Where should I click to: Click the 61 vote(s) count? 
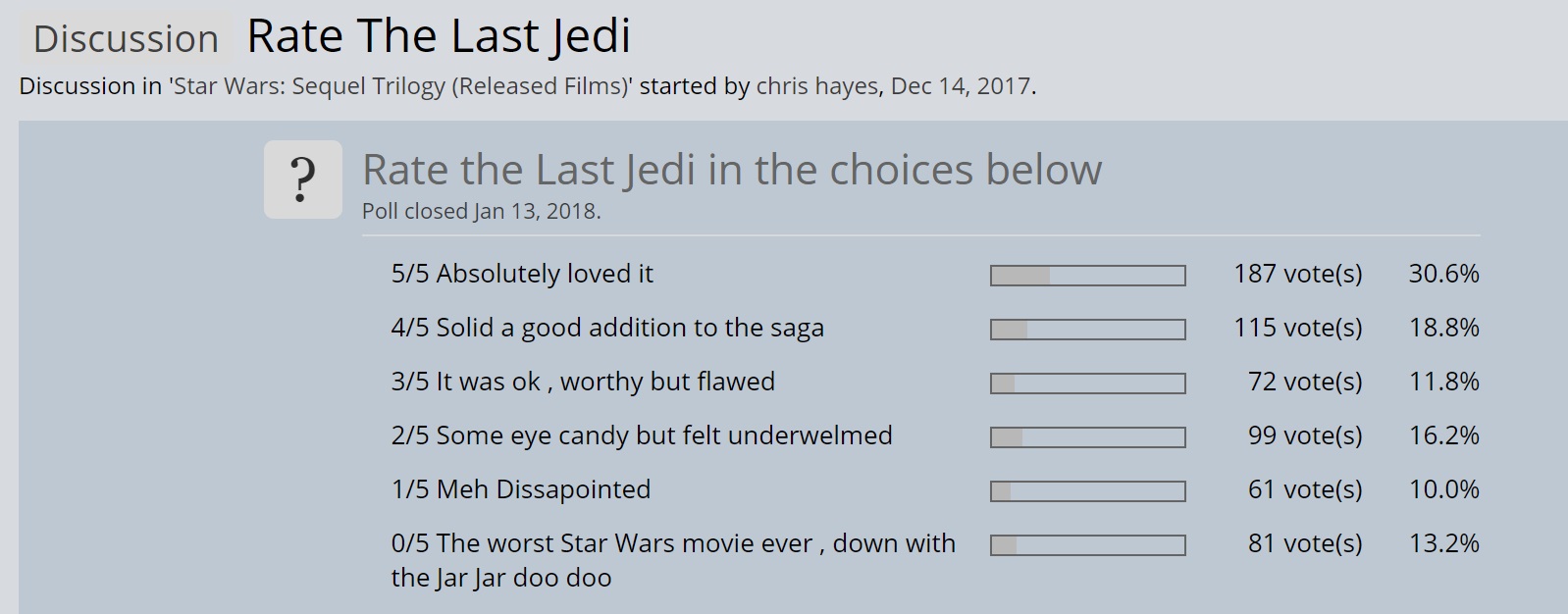coord(1305,489)
